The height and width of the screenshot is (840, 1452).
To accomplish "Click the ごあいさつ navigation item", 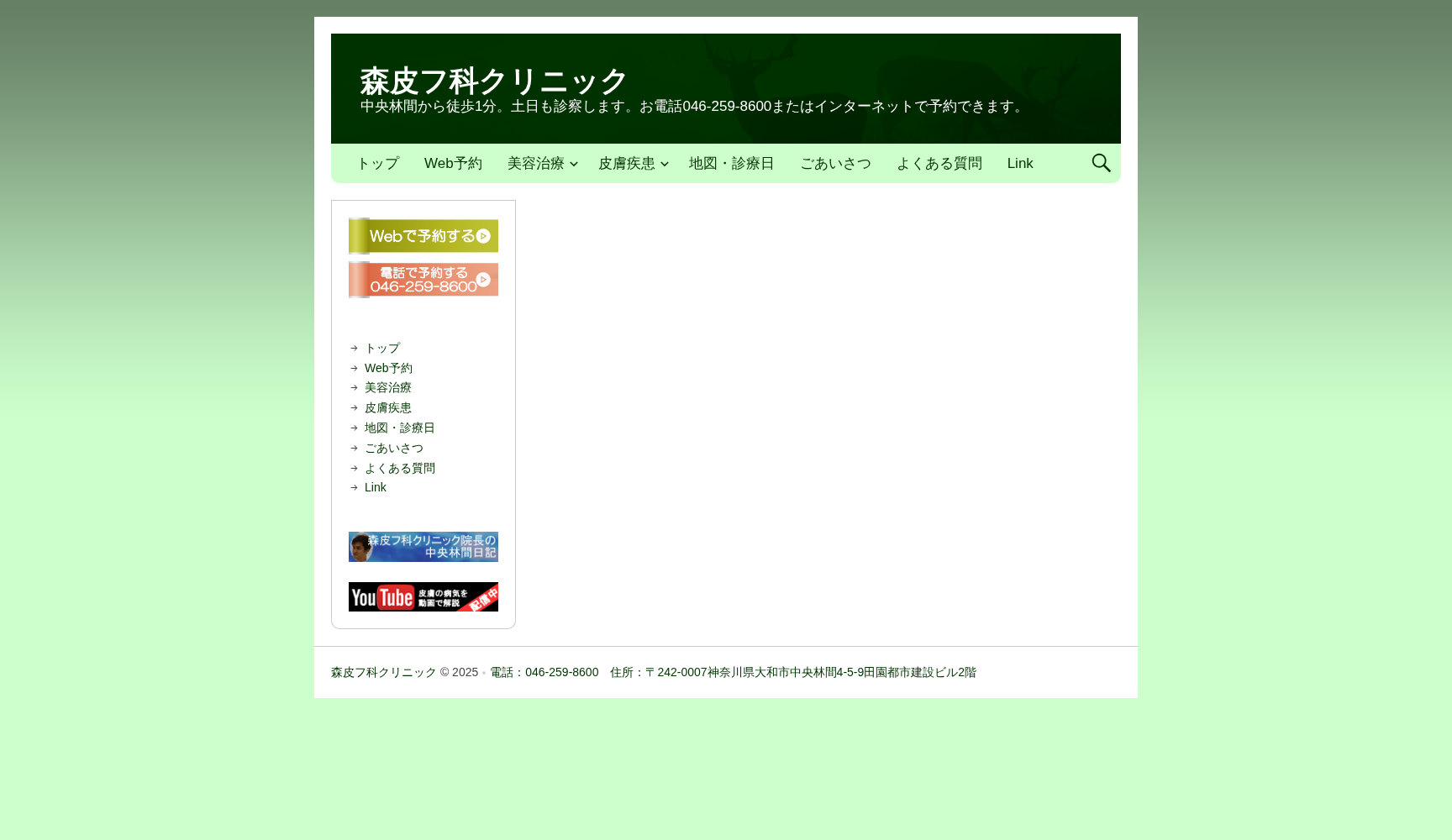I will pyautogui.click(x=835, y=163).
